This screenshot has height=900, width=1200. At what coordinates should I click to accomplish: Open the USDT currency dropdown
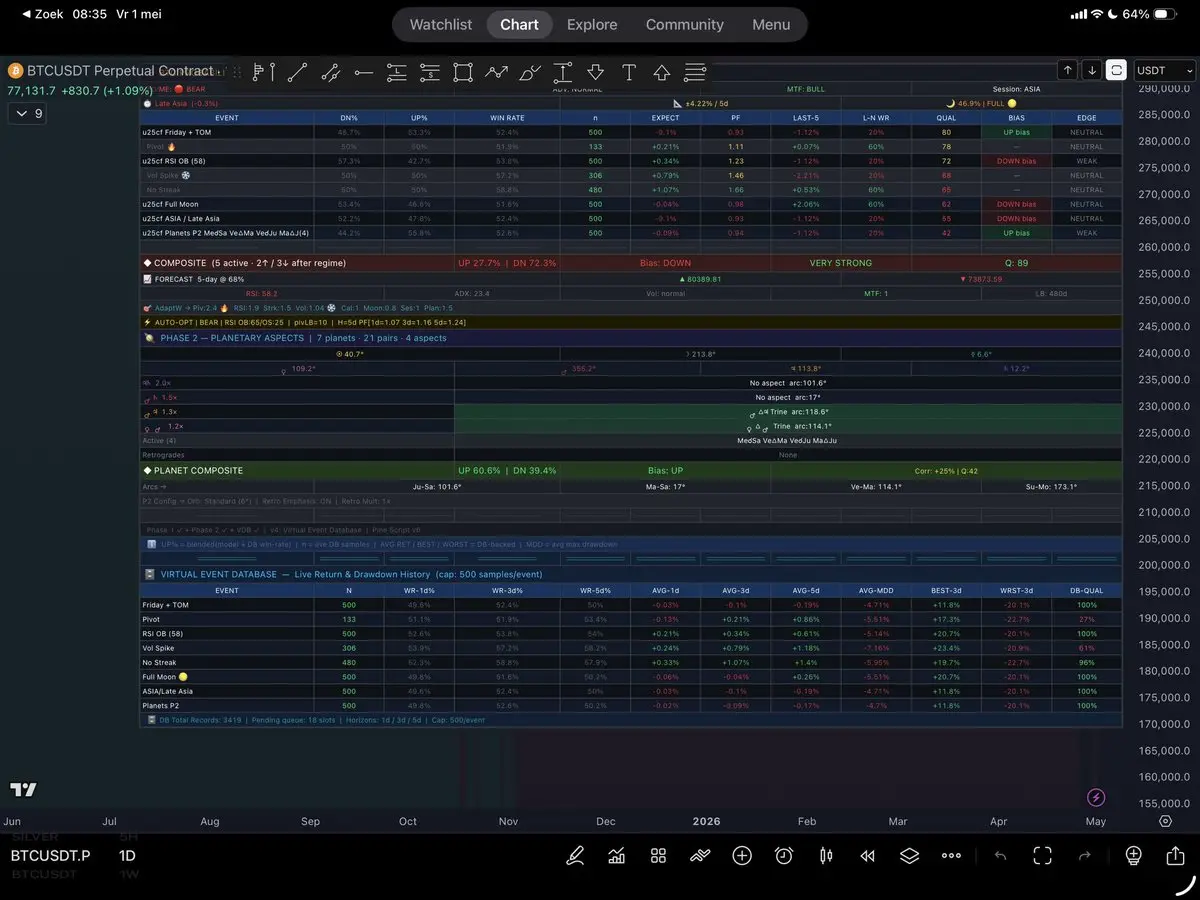tap(1164, 70)
